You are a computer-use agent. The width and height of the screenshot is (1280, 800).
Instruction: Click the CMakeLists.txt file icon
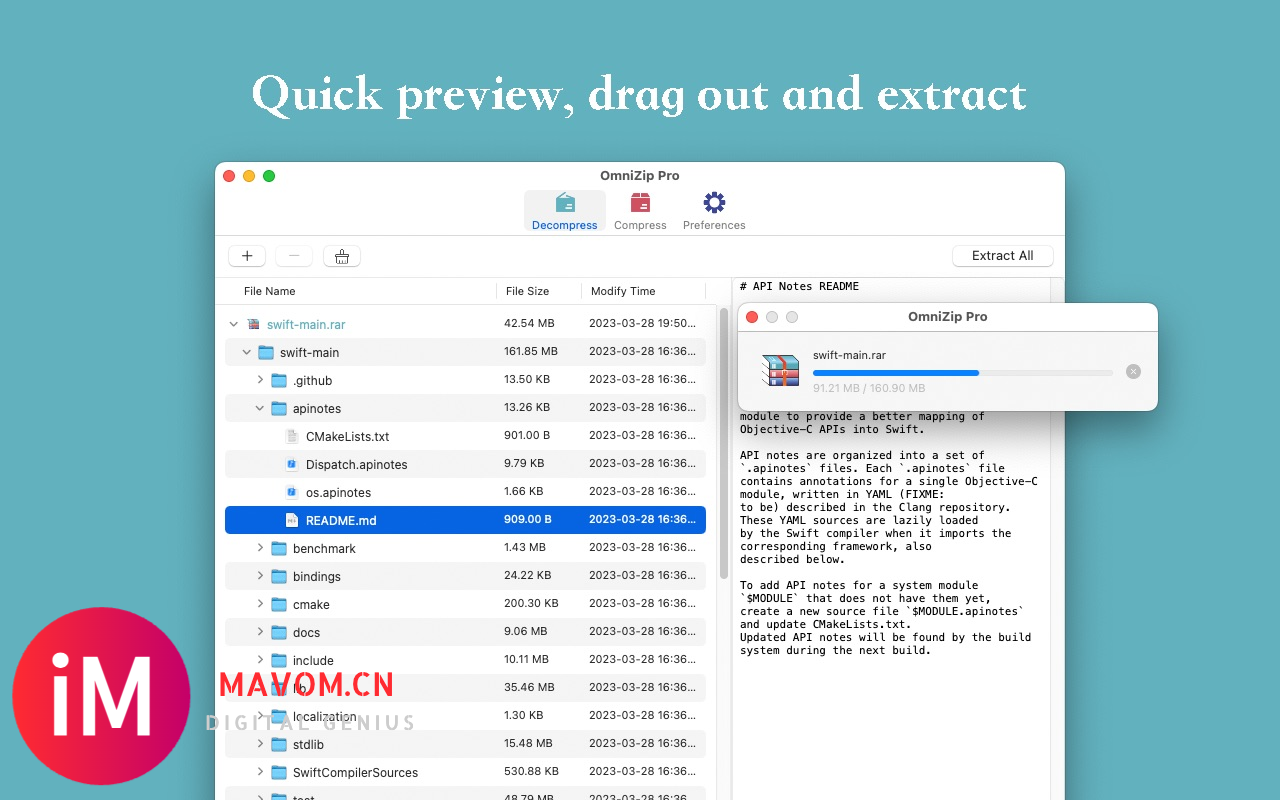292,436
